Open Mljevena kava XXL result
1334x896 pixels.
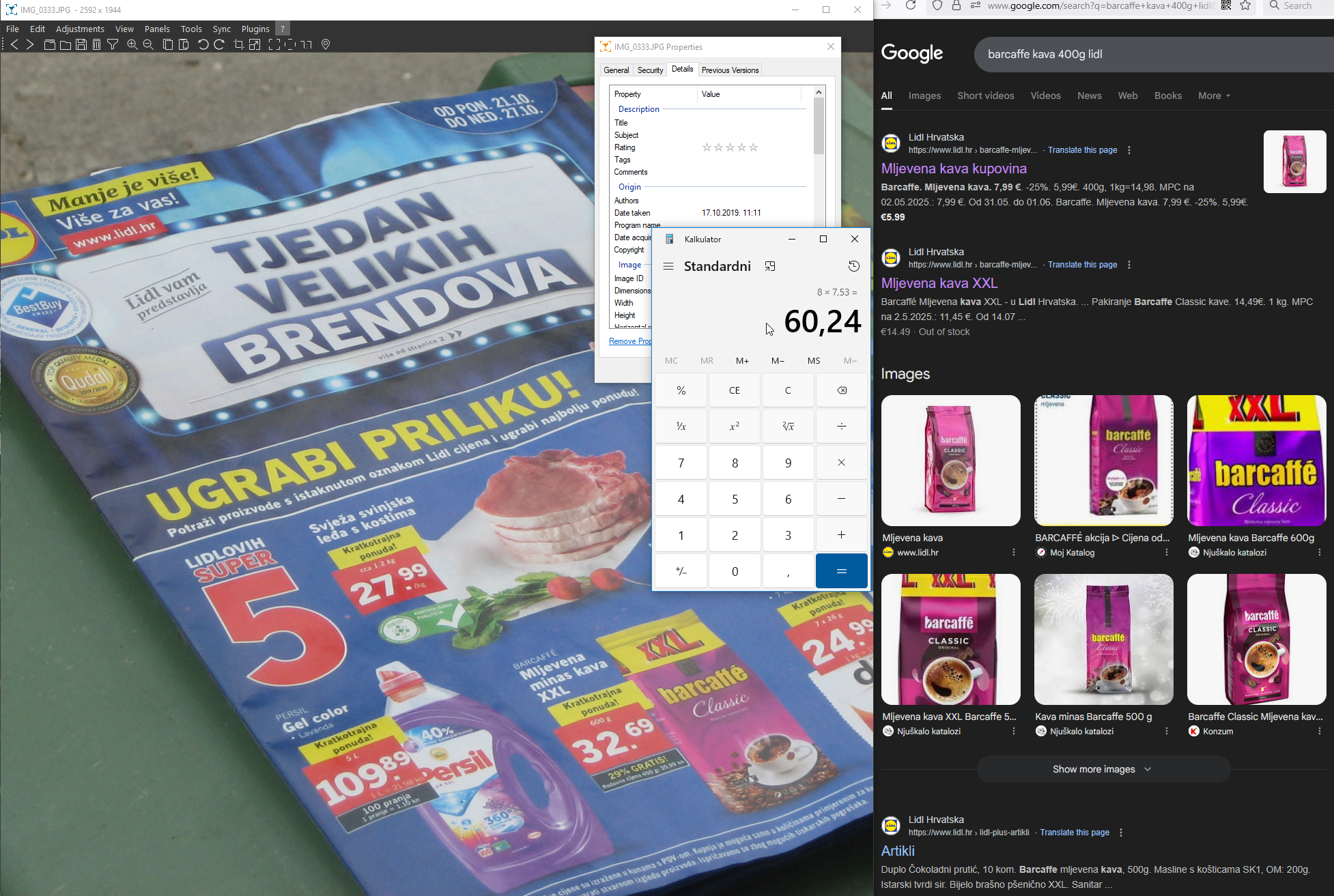click(939, 283)
